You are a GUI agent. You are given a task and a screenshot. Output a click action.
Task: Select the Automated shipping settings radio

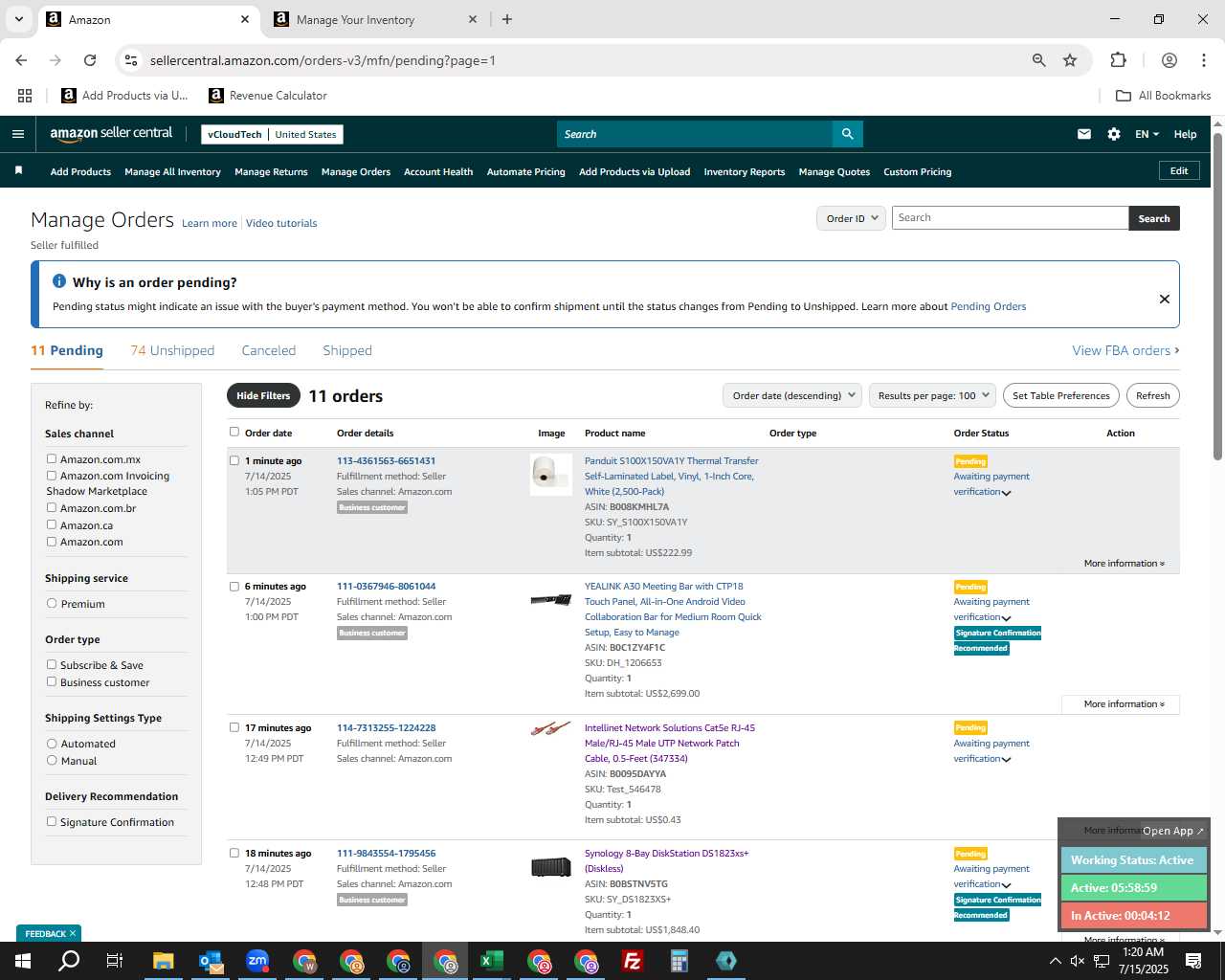click(52, 743)
